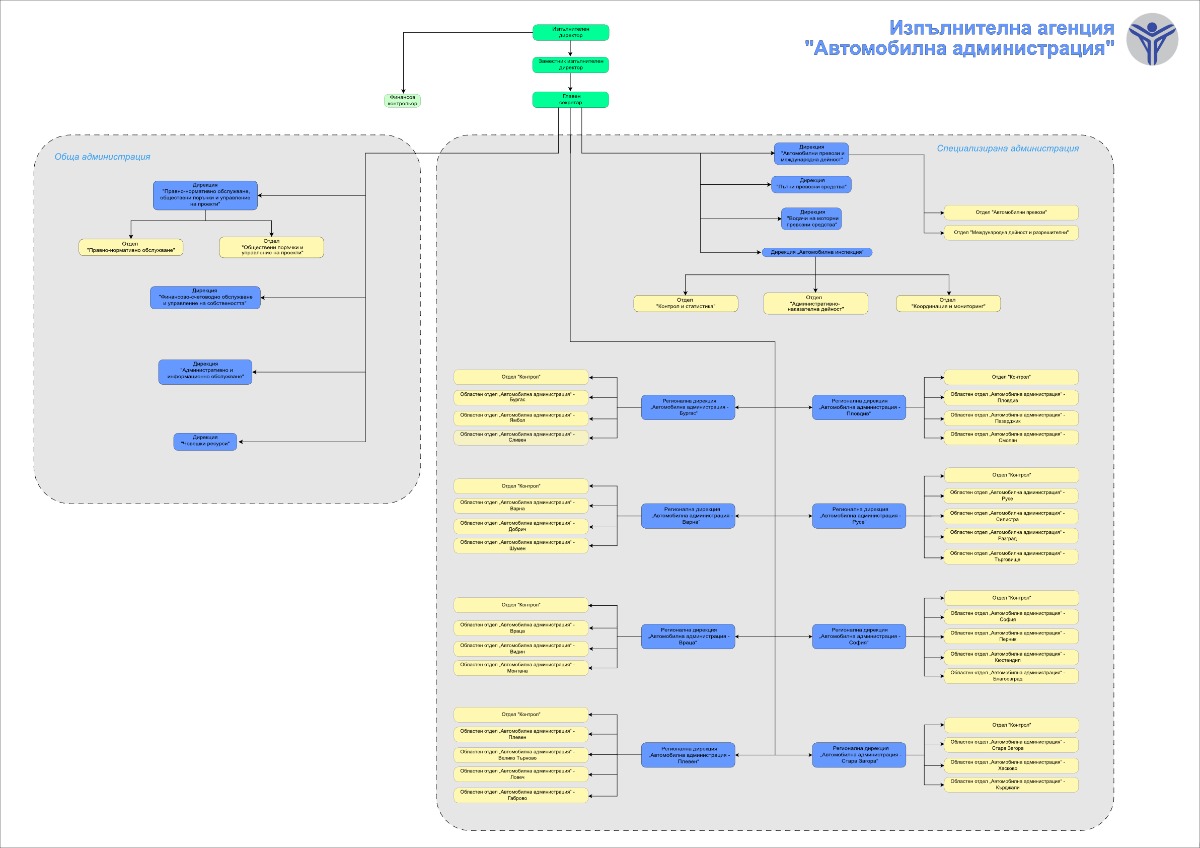Select Областен отдел Стара Загора yellow box

point(1012,745)
